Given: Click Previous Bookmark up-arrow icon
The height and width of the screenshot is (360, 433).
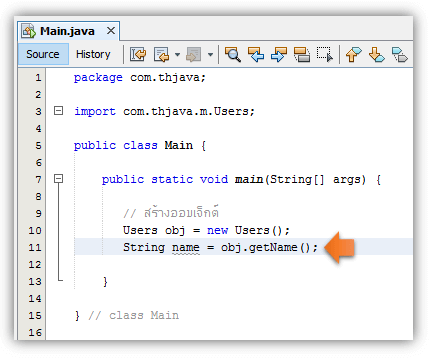Looking at the screenshot, I should pyautogui.click(x=353, y=54).
